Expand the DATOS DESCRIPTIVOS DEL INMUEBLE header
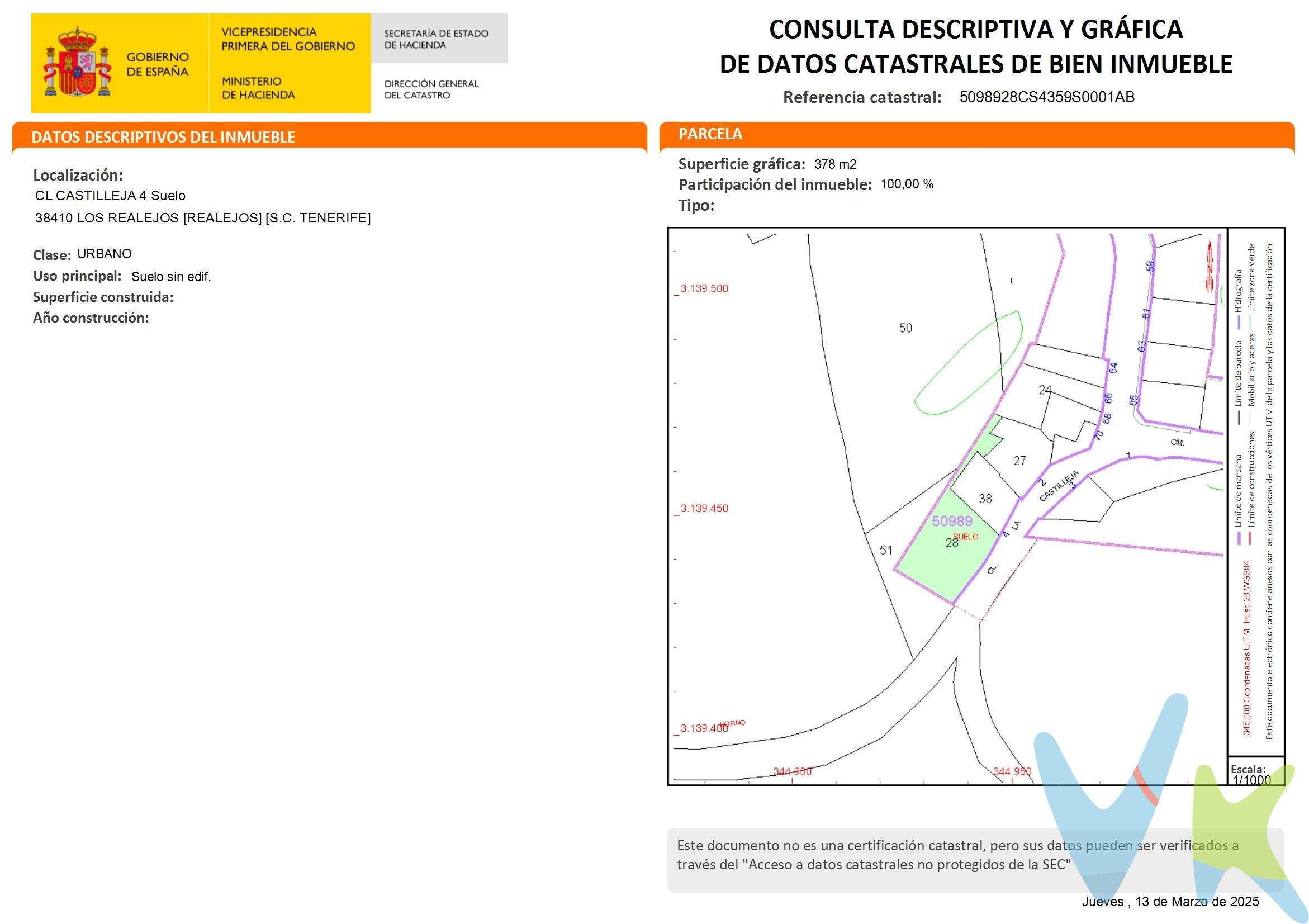 tap(163, 137)
